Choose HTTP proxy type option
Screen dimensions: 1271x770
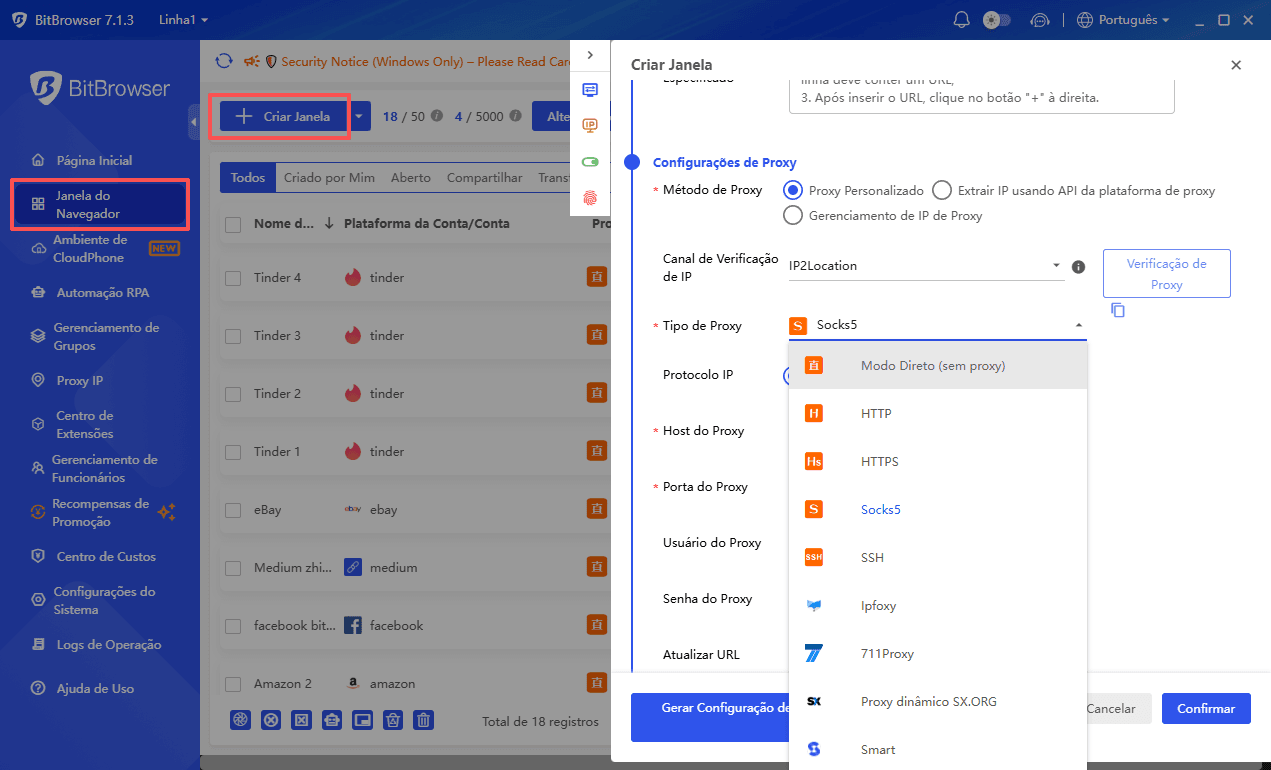click(938, 414)
